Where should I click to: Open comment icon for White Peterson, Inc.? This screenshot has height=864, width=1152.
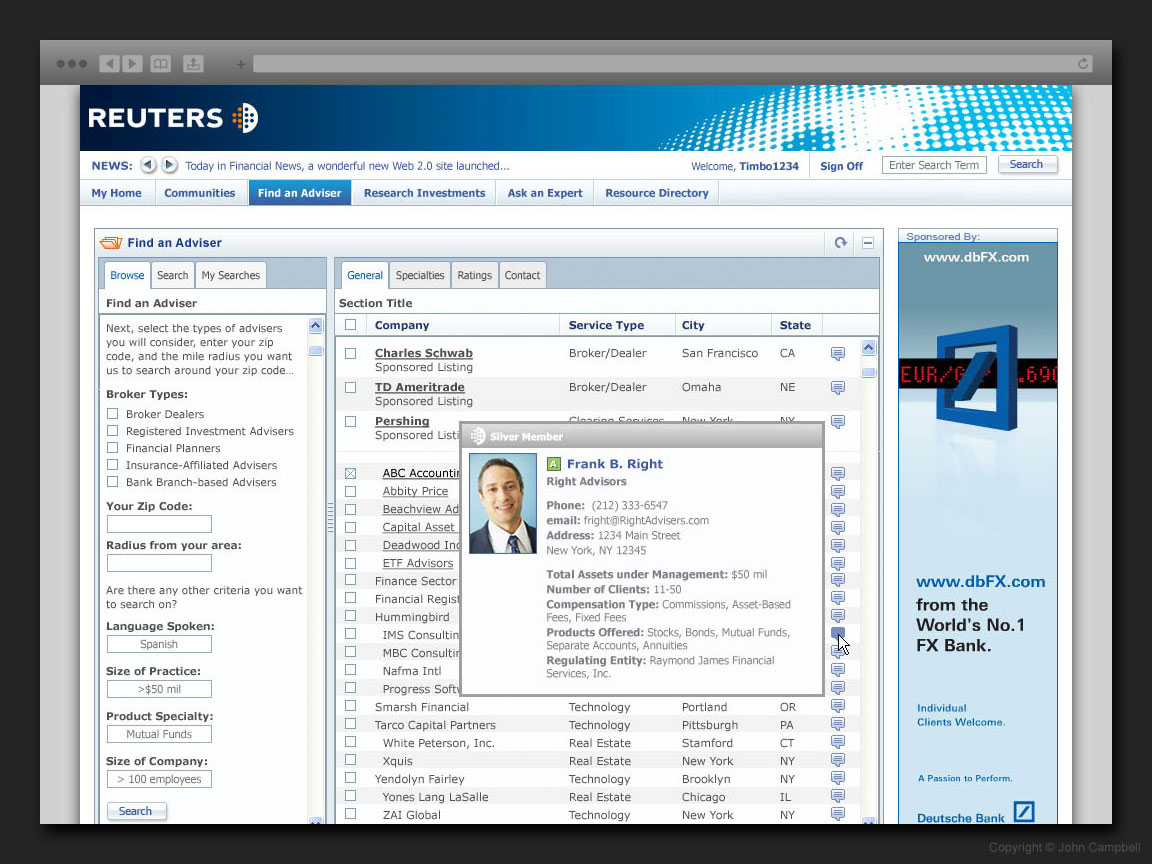click(838, 741)
